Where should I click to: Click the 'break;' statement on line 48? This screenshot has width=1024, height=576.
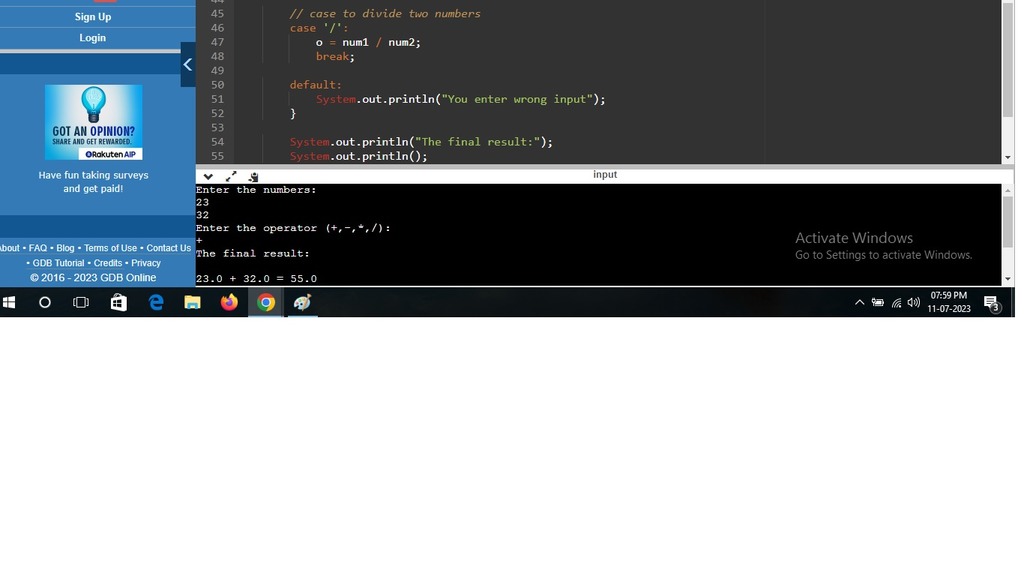click(335, 57)
